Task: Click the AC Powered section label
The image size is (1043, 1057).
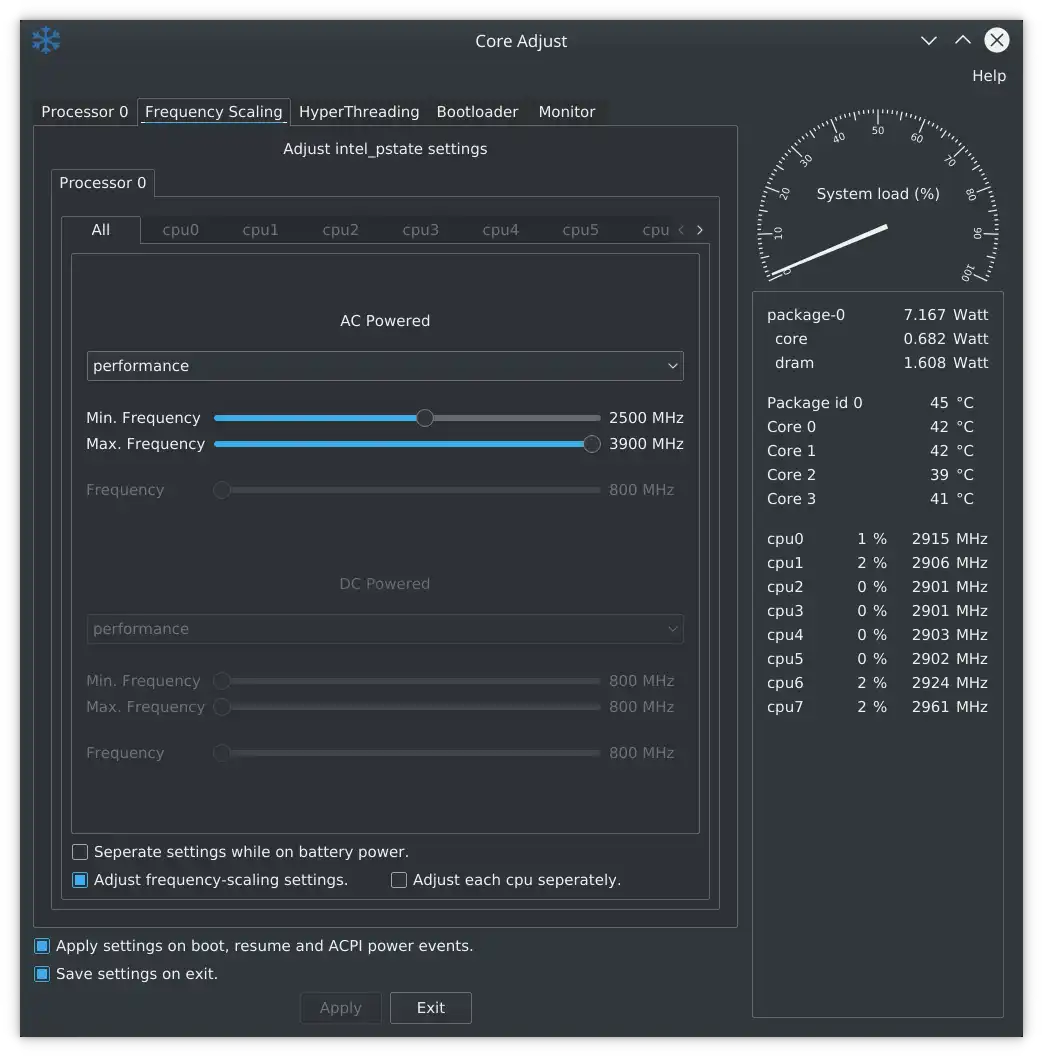Action: coord(385,321)
